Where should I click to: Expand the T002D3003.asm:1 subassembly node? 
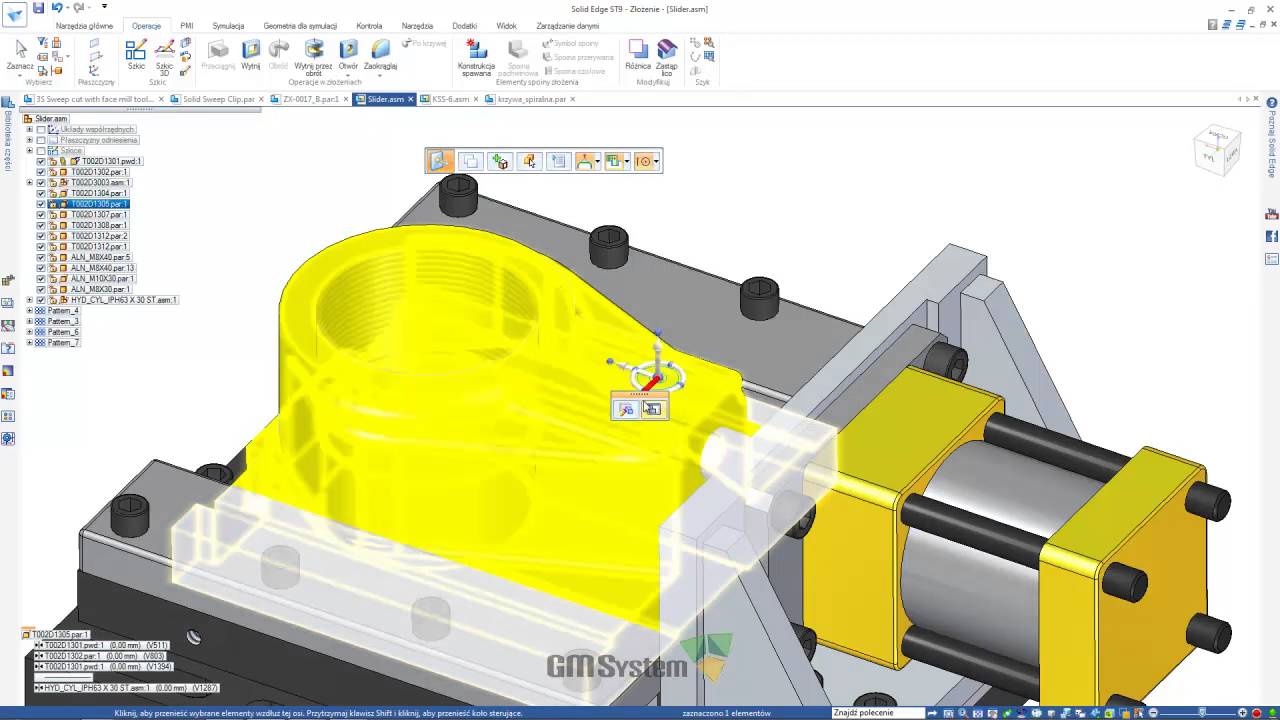tap(30, 183)
